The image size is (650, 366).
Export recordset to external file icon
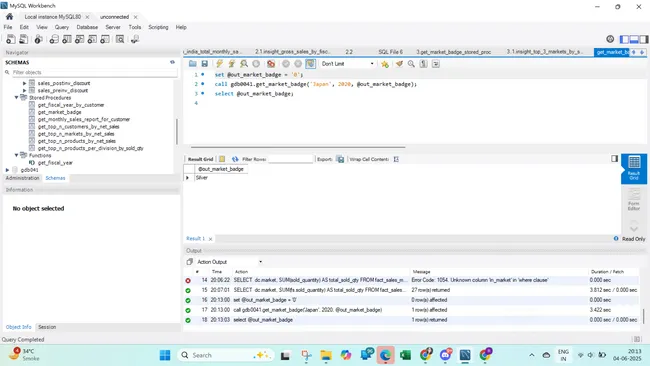pos(340,159)
